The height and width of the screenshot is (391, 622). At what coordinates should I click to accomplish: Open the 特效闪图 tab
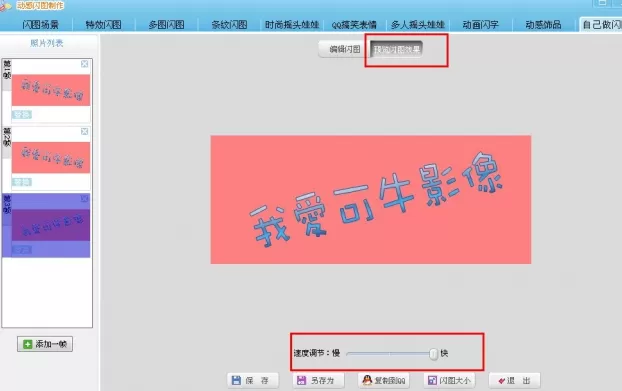[104, 25]
